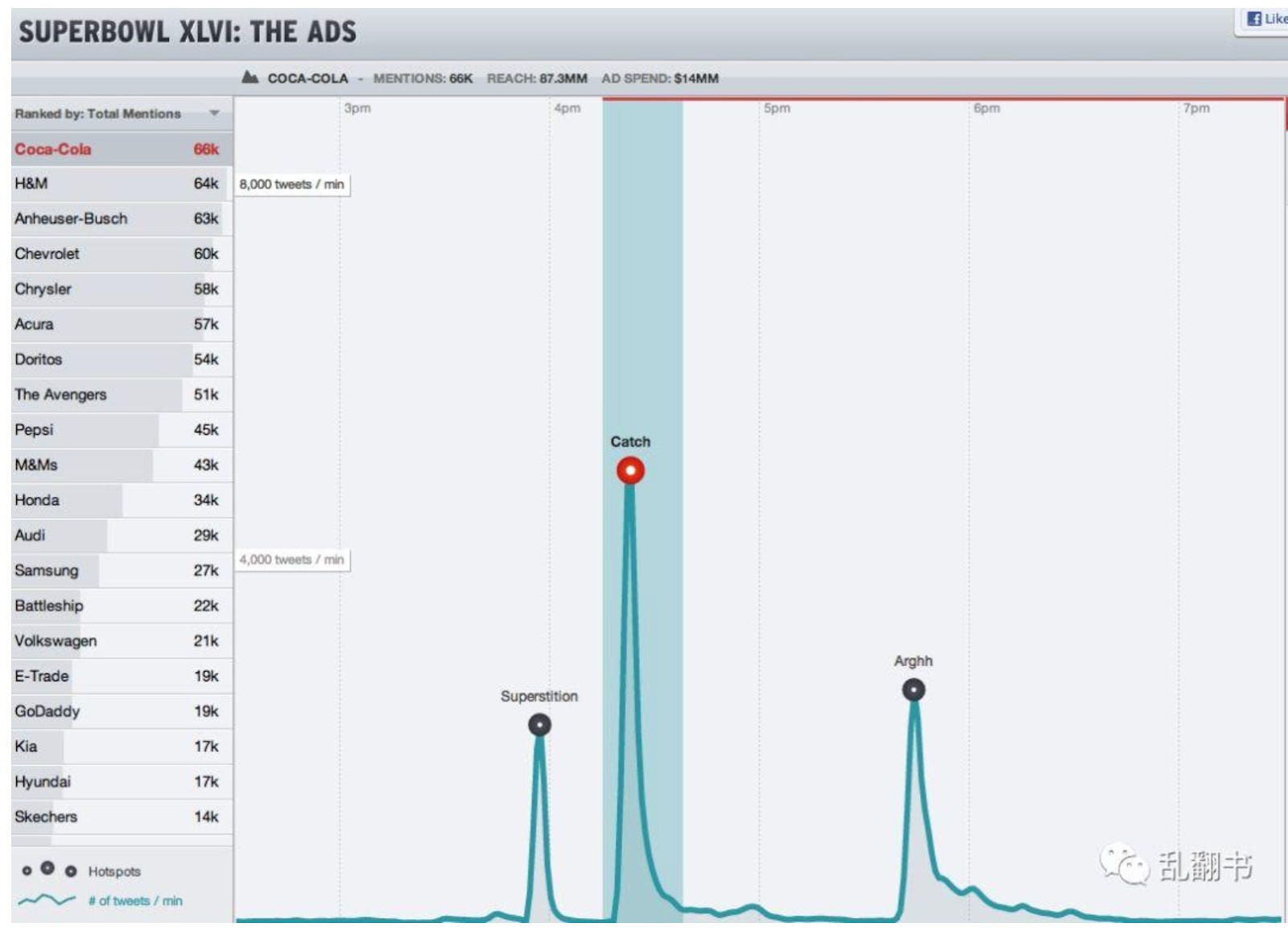
Task: Click the Facebook Like button
Action: 1264,19
